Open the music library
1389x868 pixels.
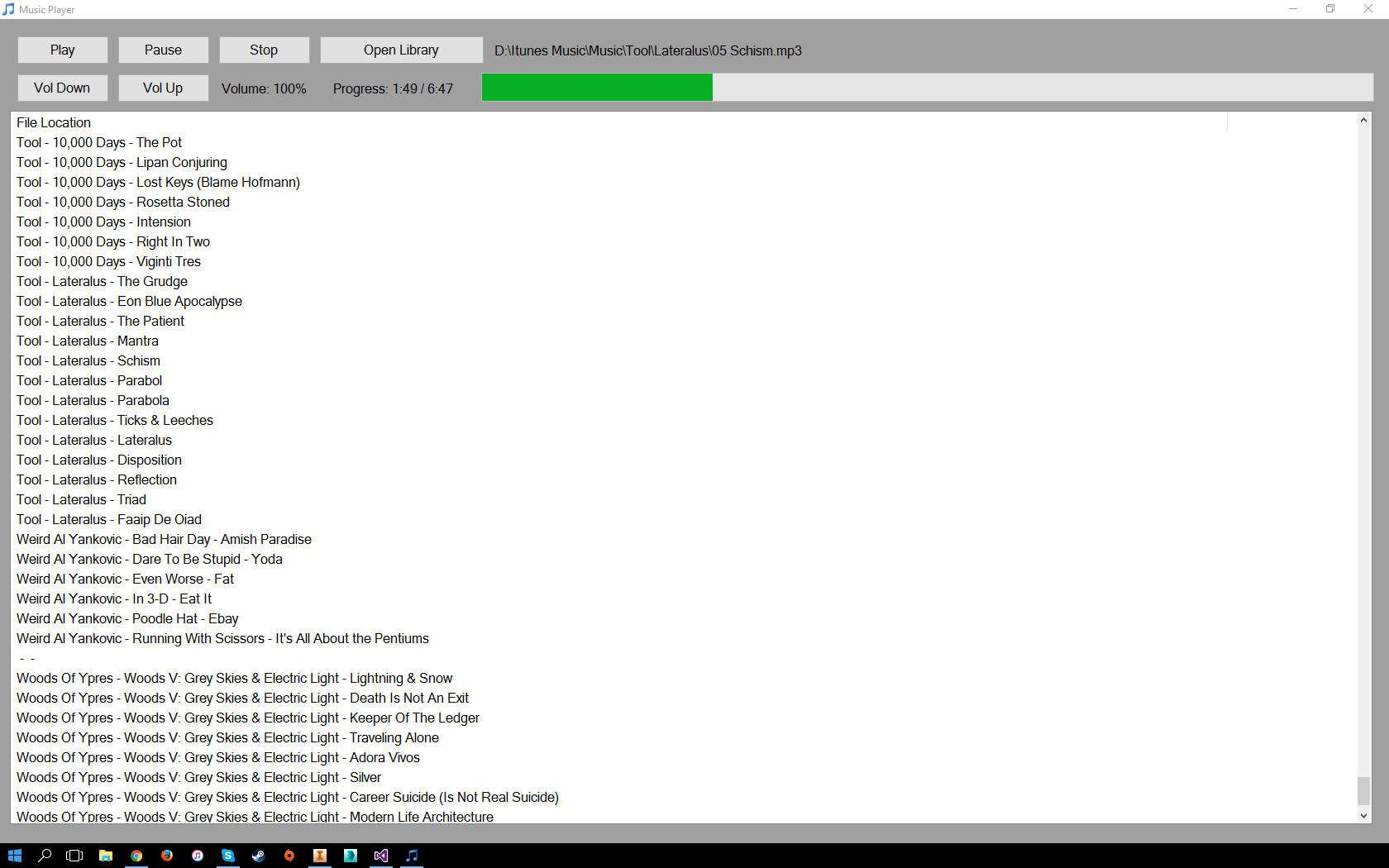tap(402, 50)
